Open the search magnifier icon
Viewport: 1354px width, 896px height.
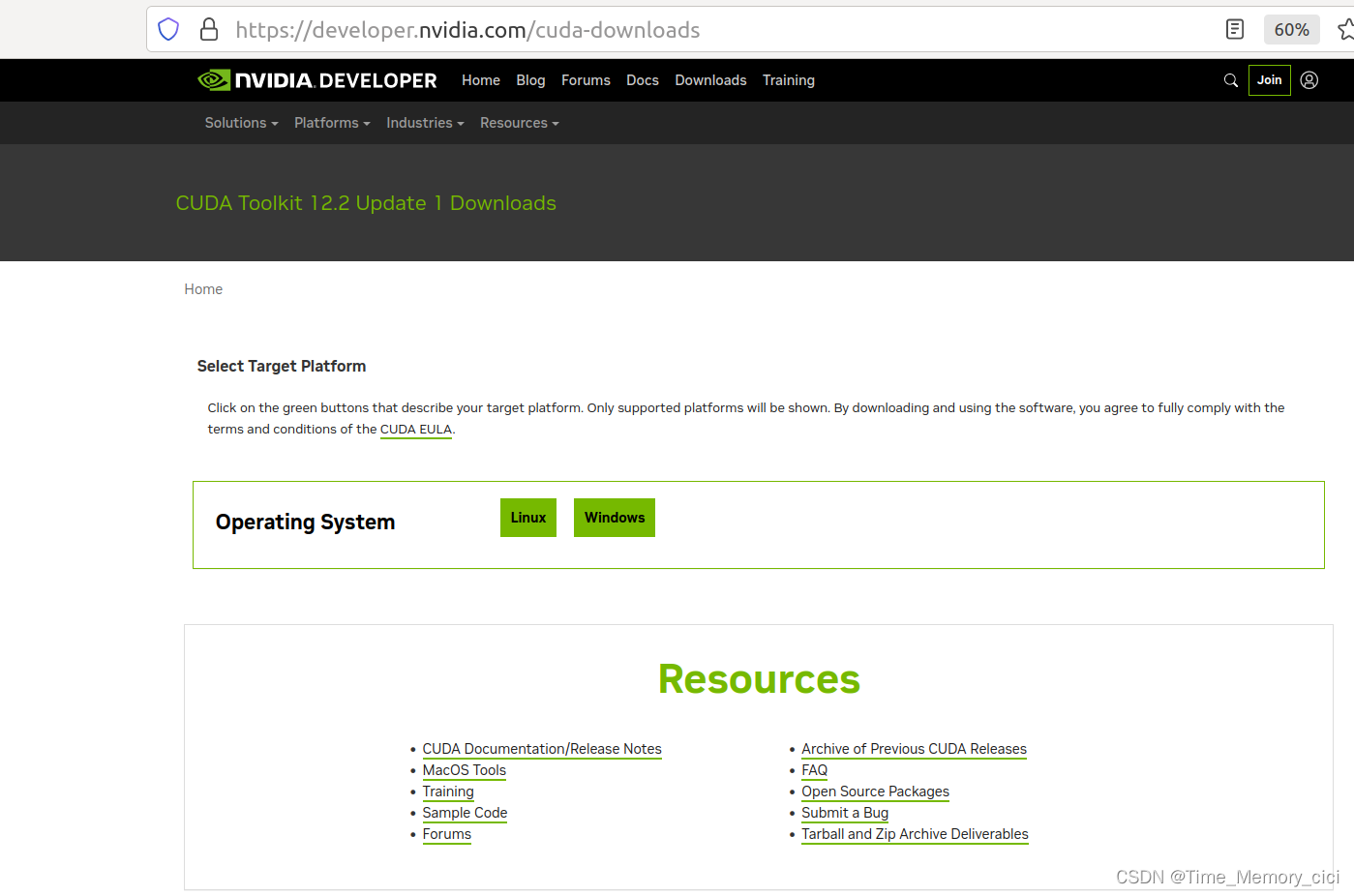coord(1231,80)
